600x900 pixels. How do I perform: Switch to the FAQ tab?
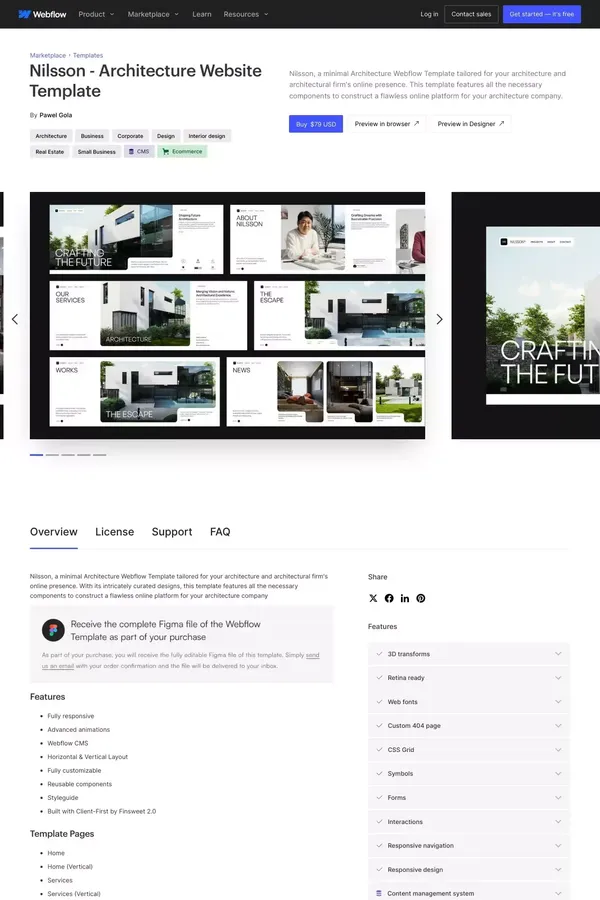[220, 532]
